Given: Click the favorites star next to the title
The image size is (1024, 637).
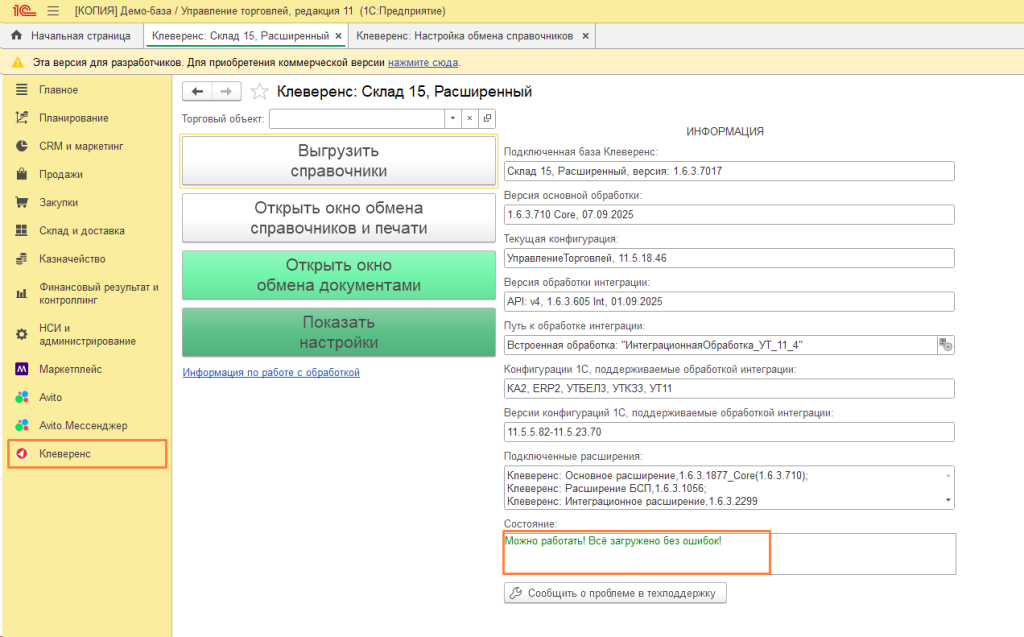Looking at the screenshot, I should click(x=260, y=92).
